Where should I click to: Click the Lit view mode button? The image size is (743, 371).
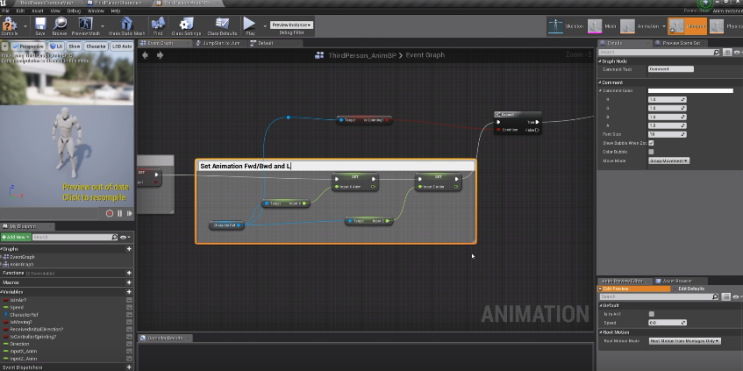coord(57,46)
